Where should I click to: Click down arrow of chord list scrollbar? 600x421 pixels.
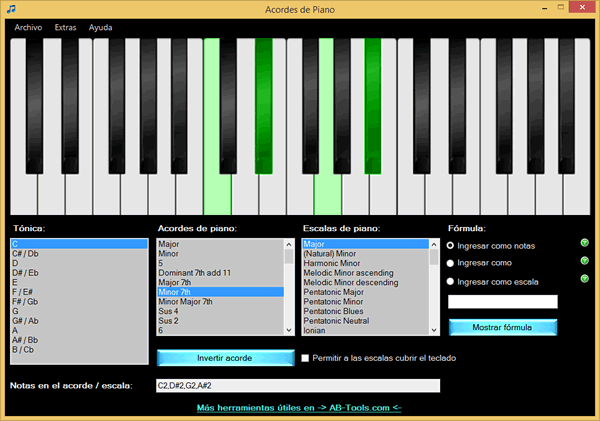pos(289,330)
